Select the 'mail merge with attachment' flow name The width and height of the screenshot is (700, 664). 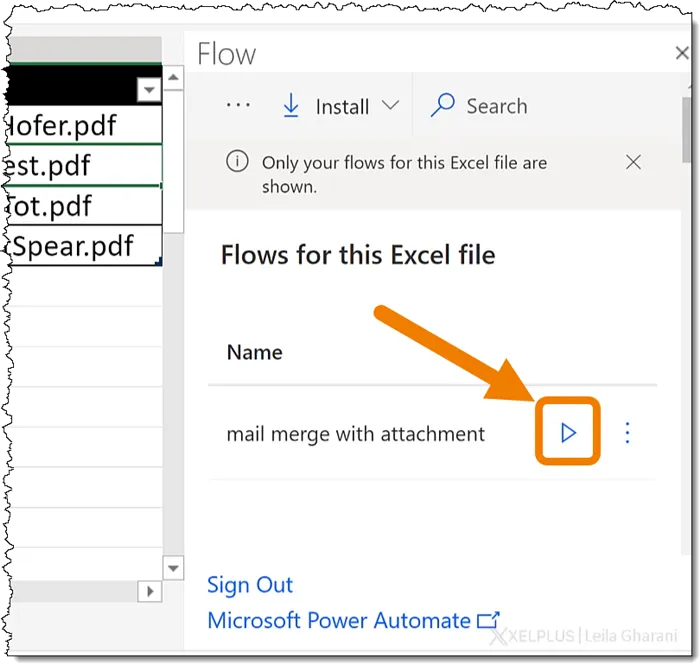click(x=355, y=434)
